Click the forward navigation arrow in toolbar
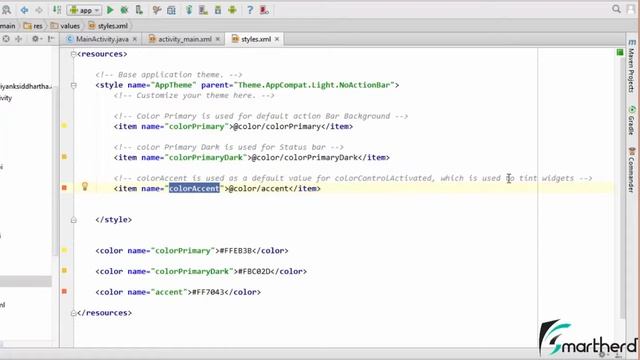The width and height of the screenshot is (640, 360). [x=39, y=10]
